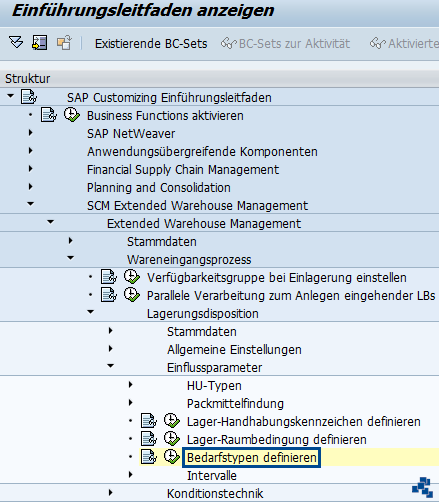439x502 pixels.
Task: Click the blue cubes icon bottom corner
Action: [422, 487]
